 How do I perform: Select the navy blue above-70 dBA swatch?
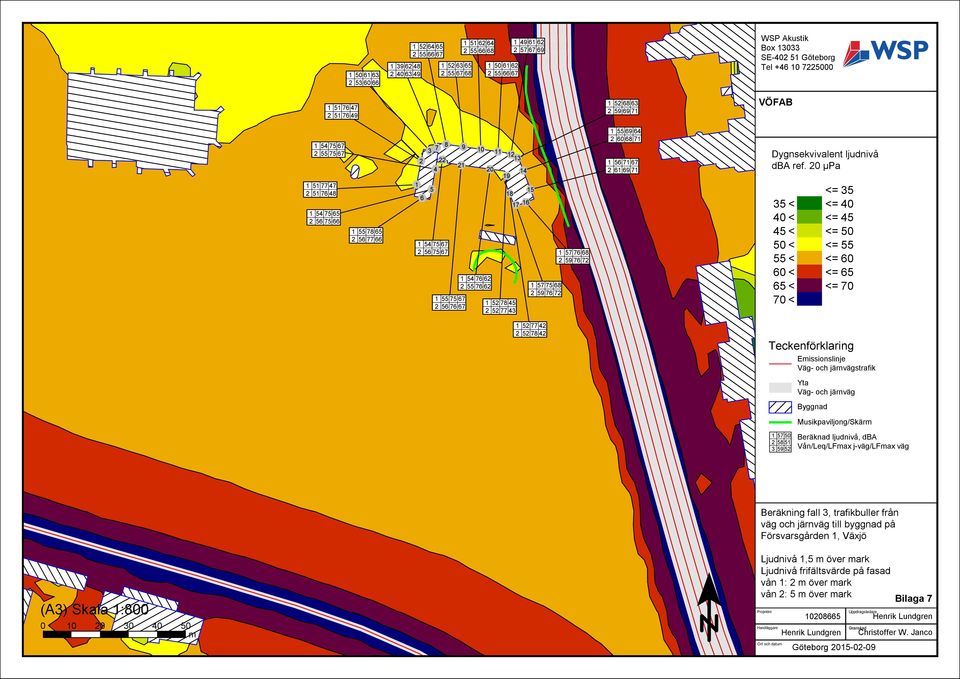(810, 299)
